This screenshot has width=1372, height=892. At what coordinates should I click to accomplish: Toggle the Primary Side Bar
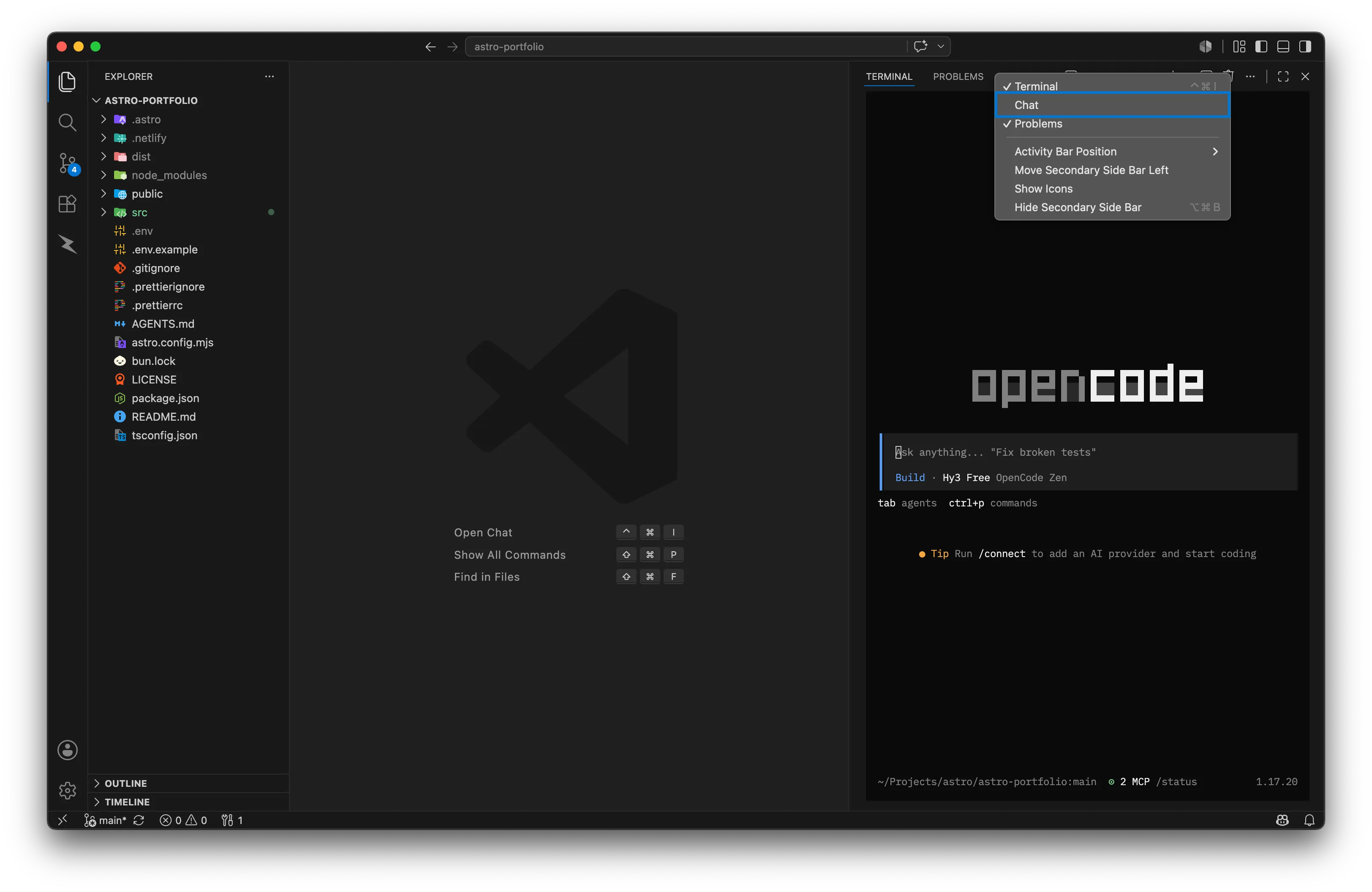(1261, 47)
